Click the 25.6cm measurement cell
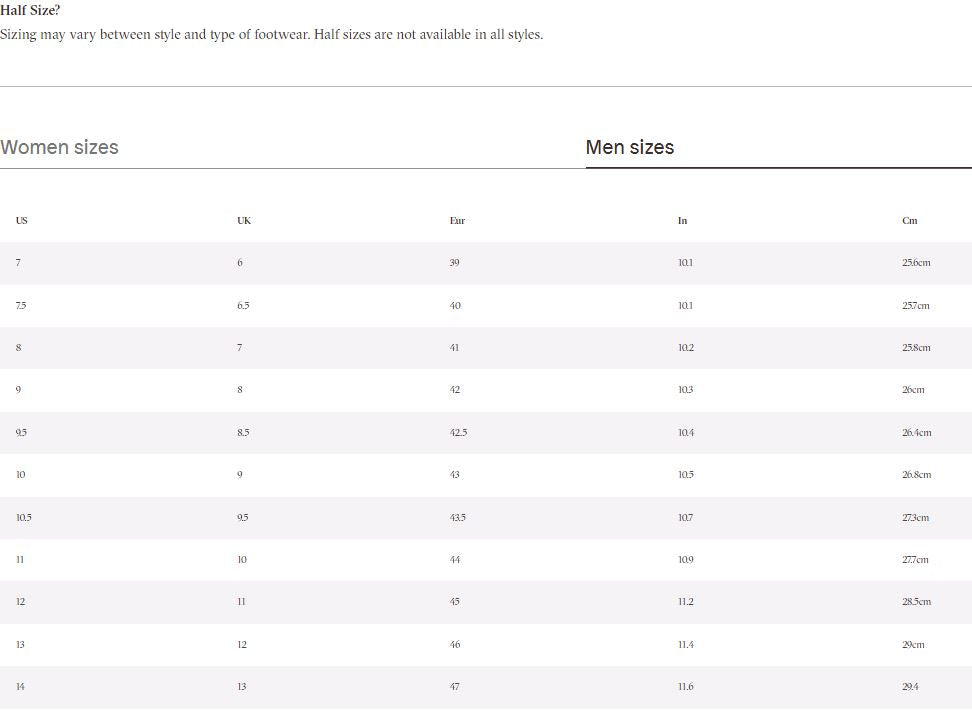The image size is (972, 711). (915, 263)
